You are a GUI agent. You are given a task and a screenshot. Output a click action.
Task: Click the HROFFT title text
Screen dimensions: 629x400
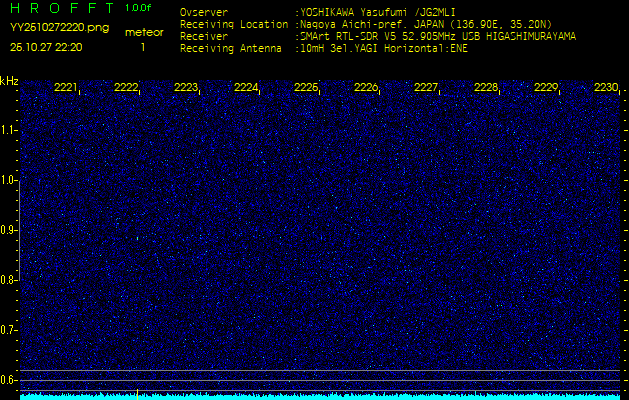click(x=59, y=8)
